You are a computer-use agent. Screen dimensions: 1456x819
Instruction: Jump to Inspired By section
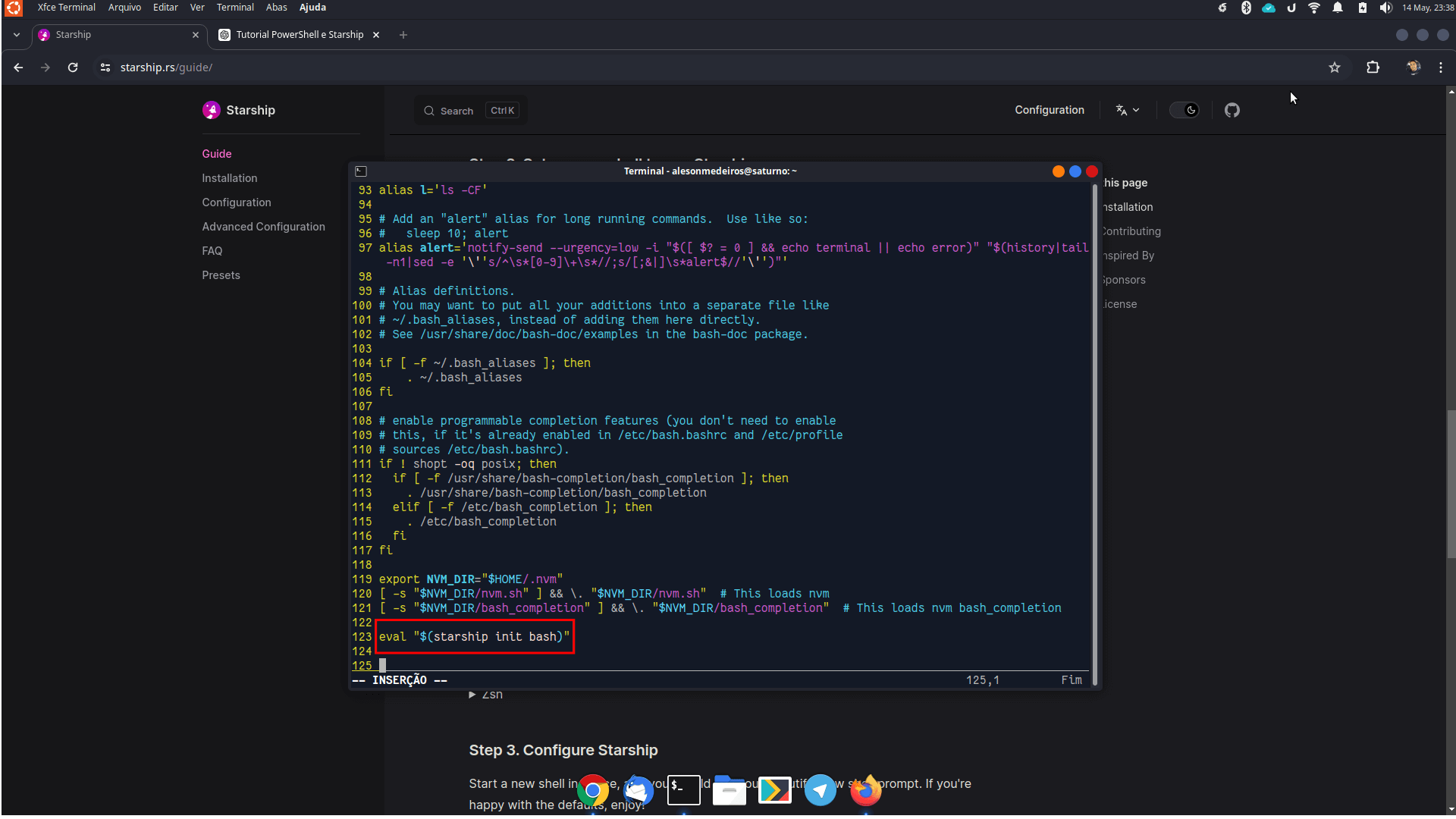1128,256
